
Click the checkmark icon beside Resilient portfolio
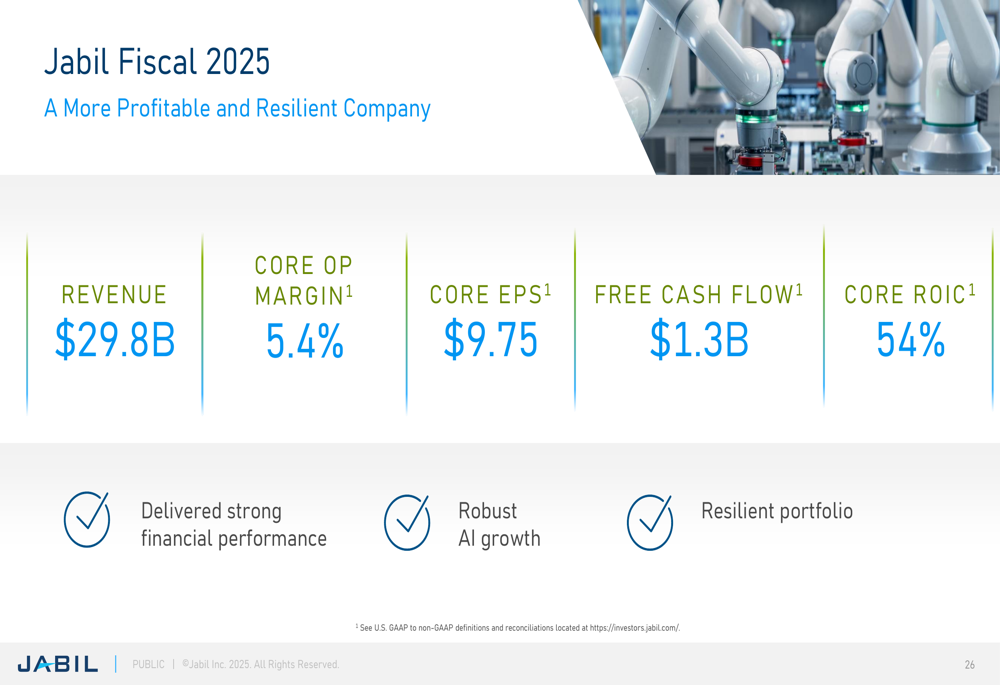650,522
